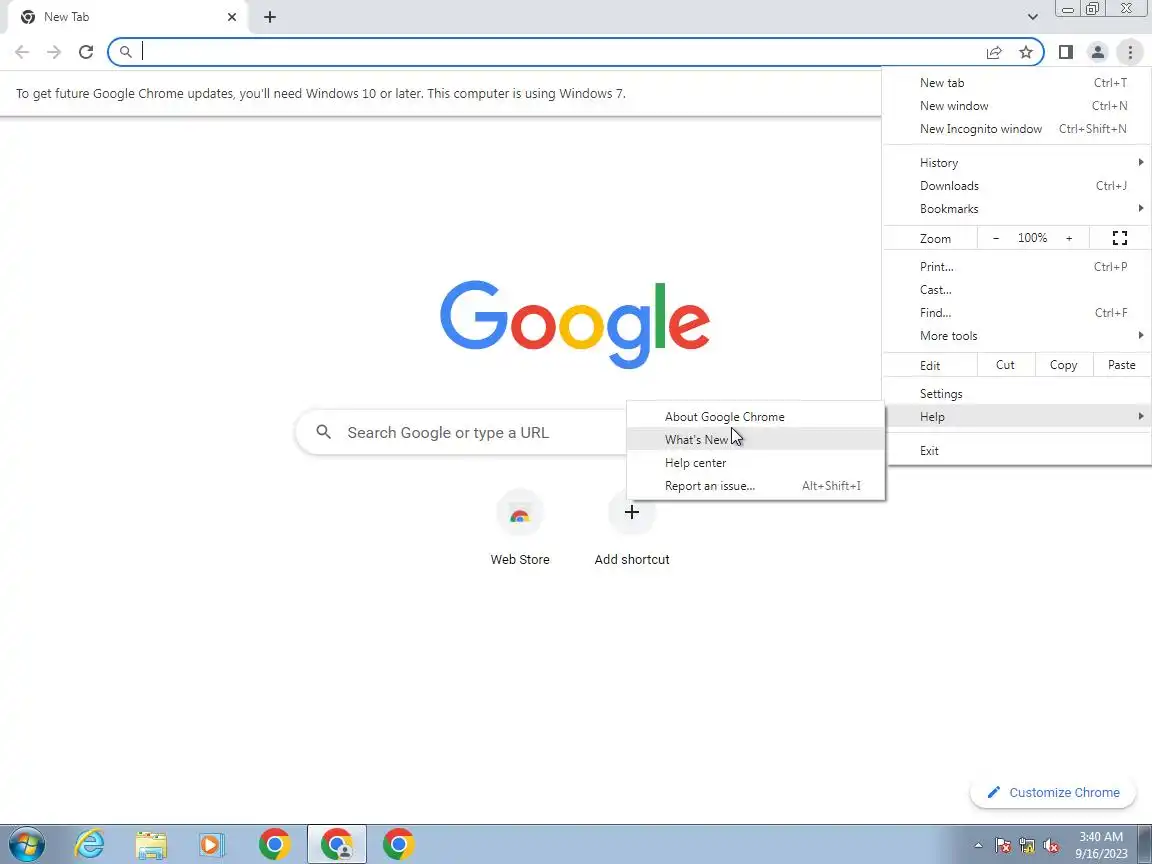Click the active Chrome profile taskbar icon
Image resolution: width=1152 pixels, height=864 pixels.
[x=336, y=844]
